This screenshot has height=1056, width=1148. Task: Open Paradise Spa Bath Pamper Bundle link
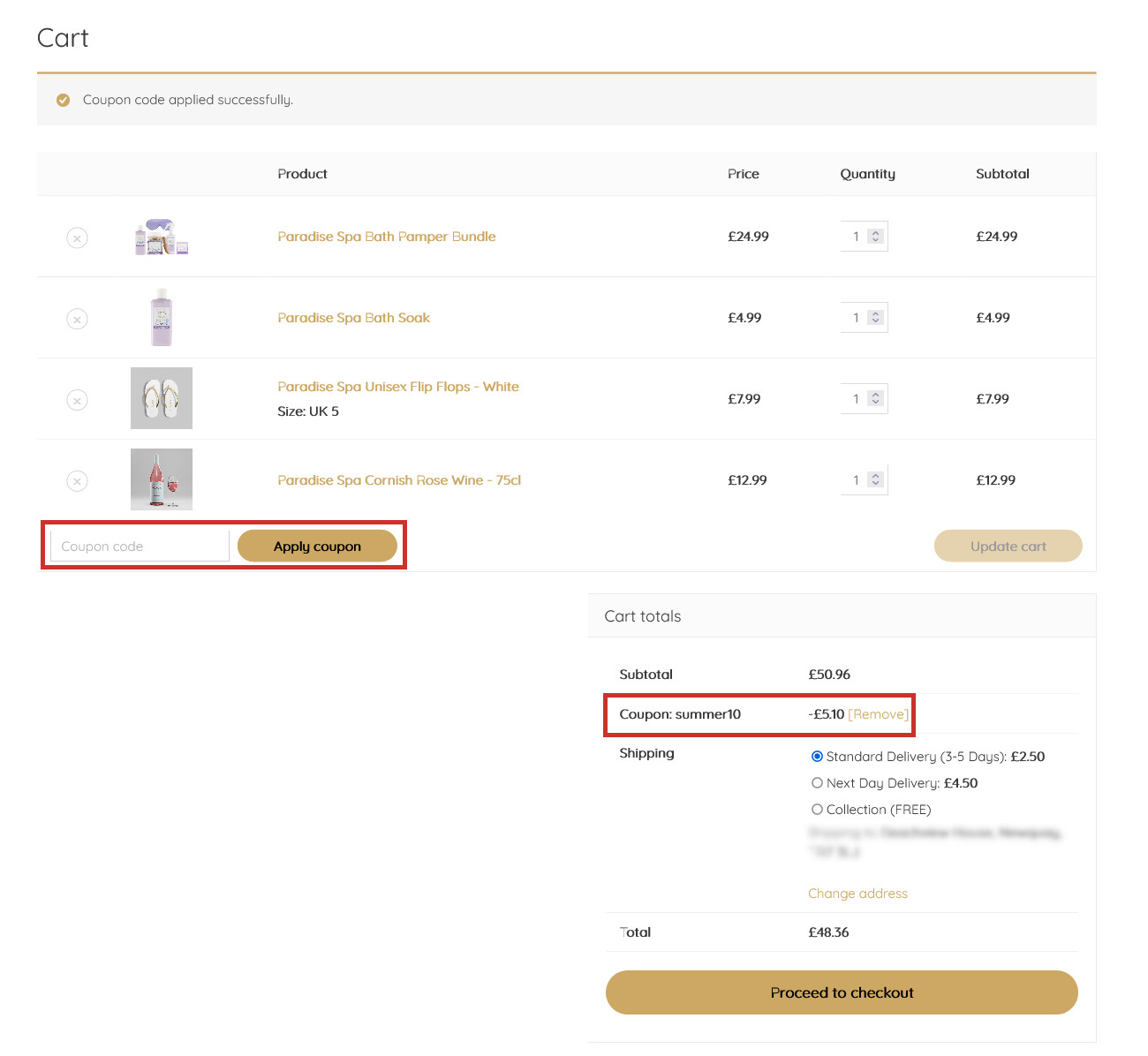point(387,237)
